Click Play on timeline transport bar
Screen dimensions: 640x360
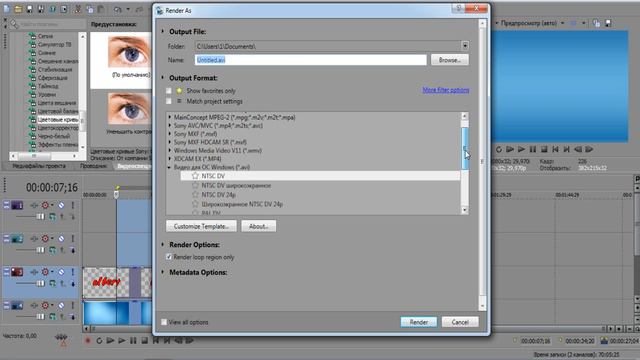click(x=122, y=340)
